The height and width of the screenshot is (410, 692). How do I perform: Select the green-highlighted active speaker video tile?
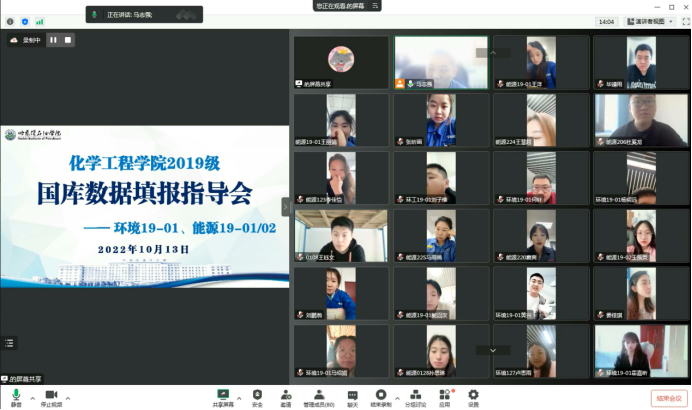coord(441,63)
